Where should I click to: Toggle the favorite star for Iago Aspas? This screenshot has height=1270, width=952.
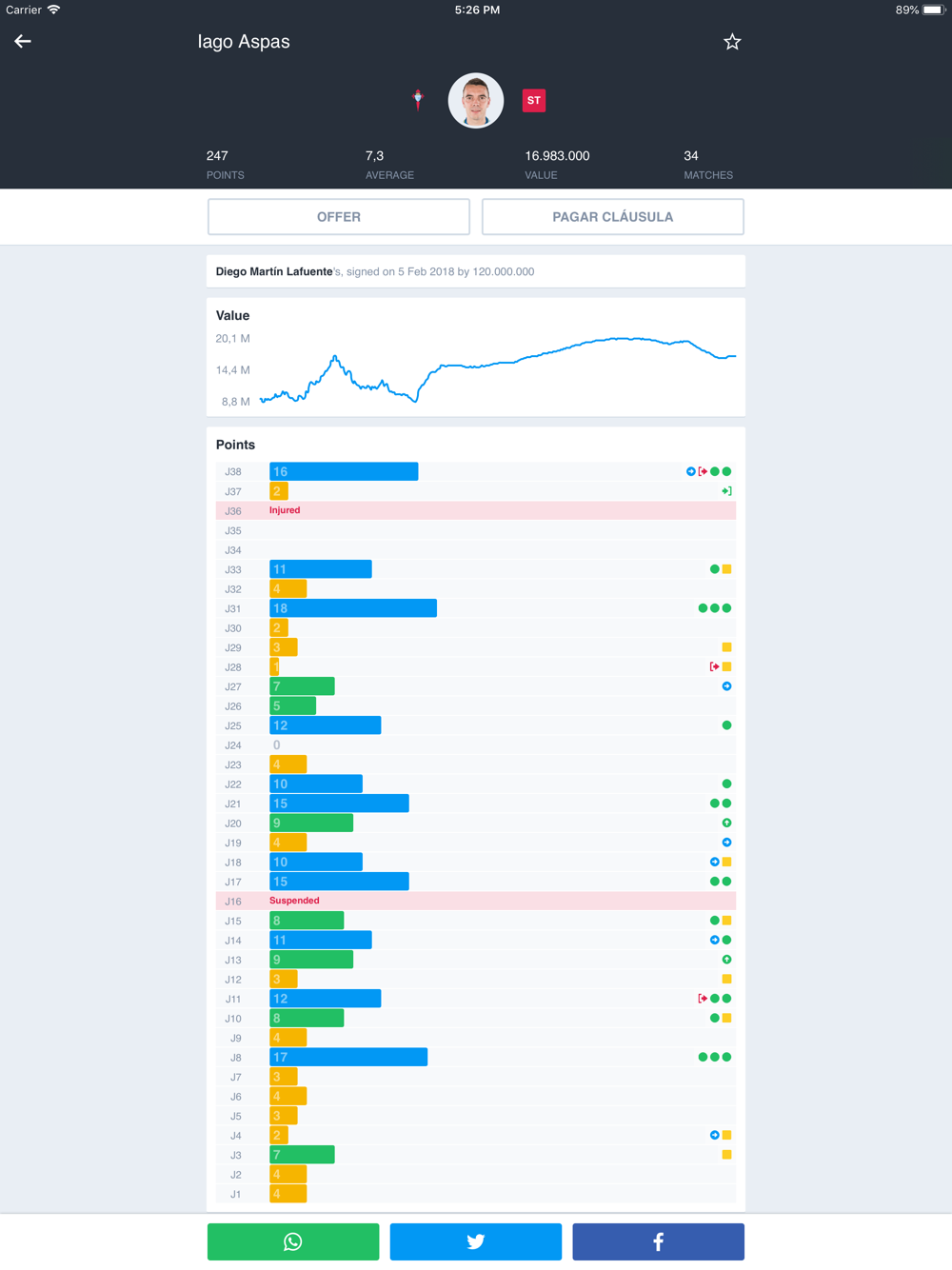coord(732,41)
